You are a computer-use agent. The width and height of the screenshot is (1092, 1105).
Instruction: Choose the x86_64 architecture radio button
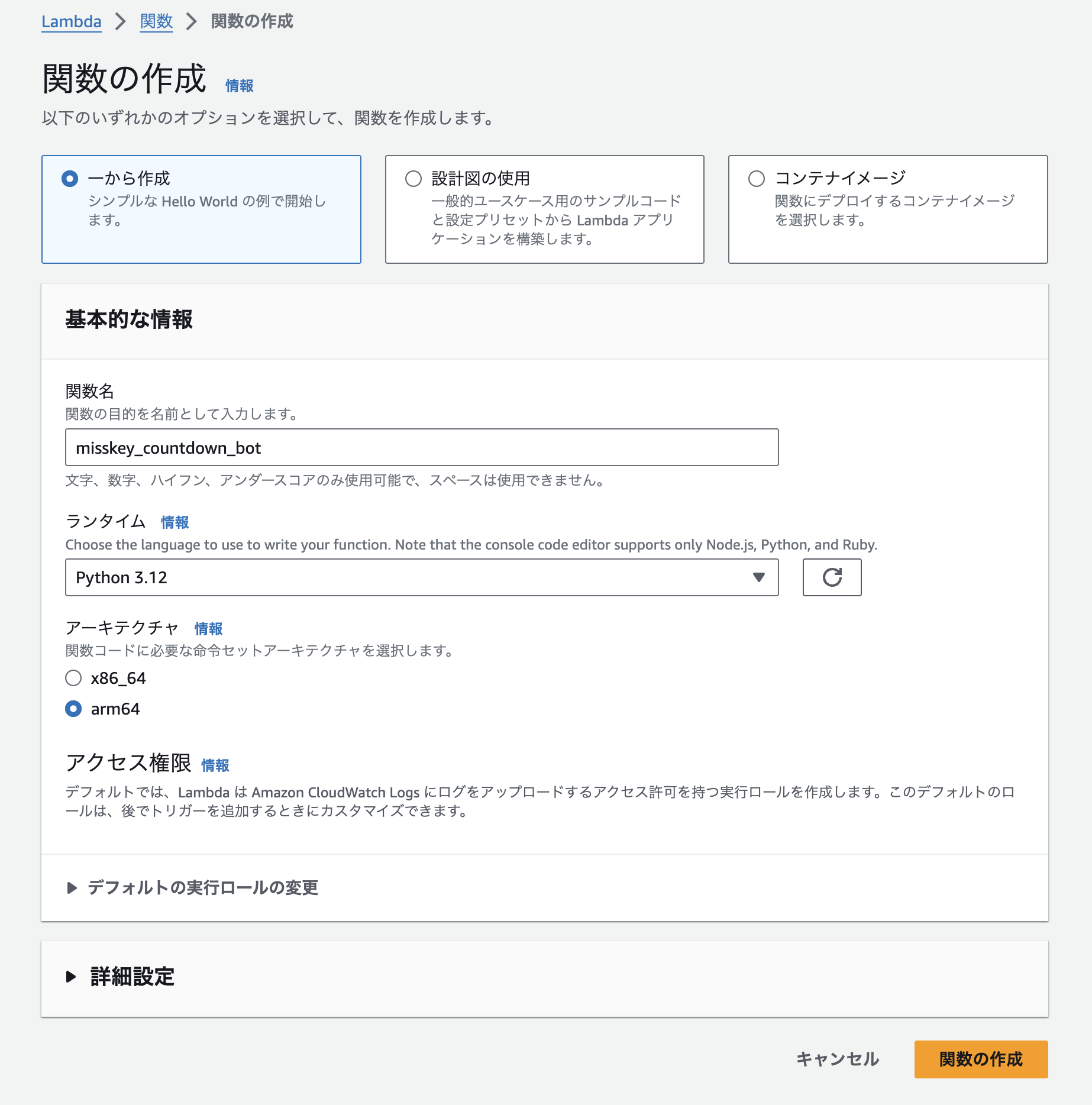pyautogui.click(x=73, y=678)
